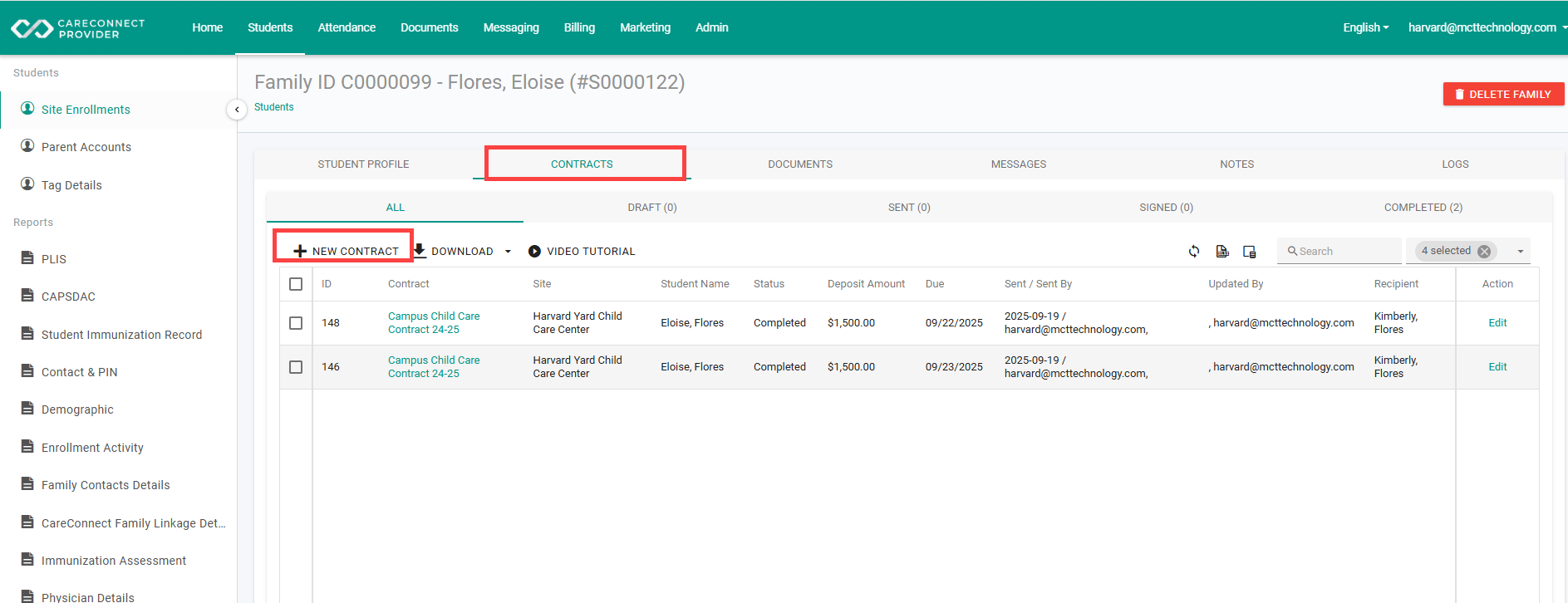Click the XLS spreadsheet export icon

coord(1222,251)
